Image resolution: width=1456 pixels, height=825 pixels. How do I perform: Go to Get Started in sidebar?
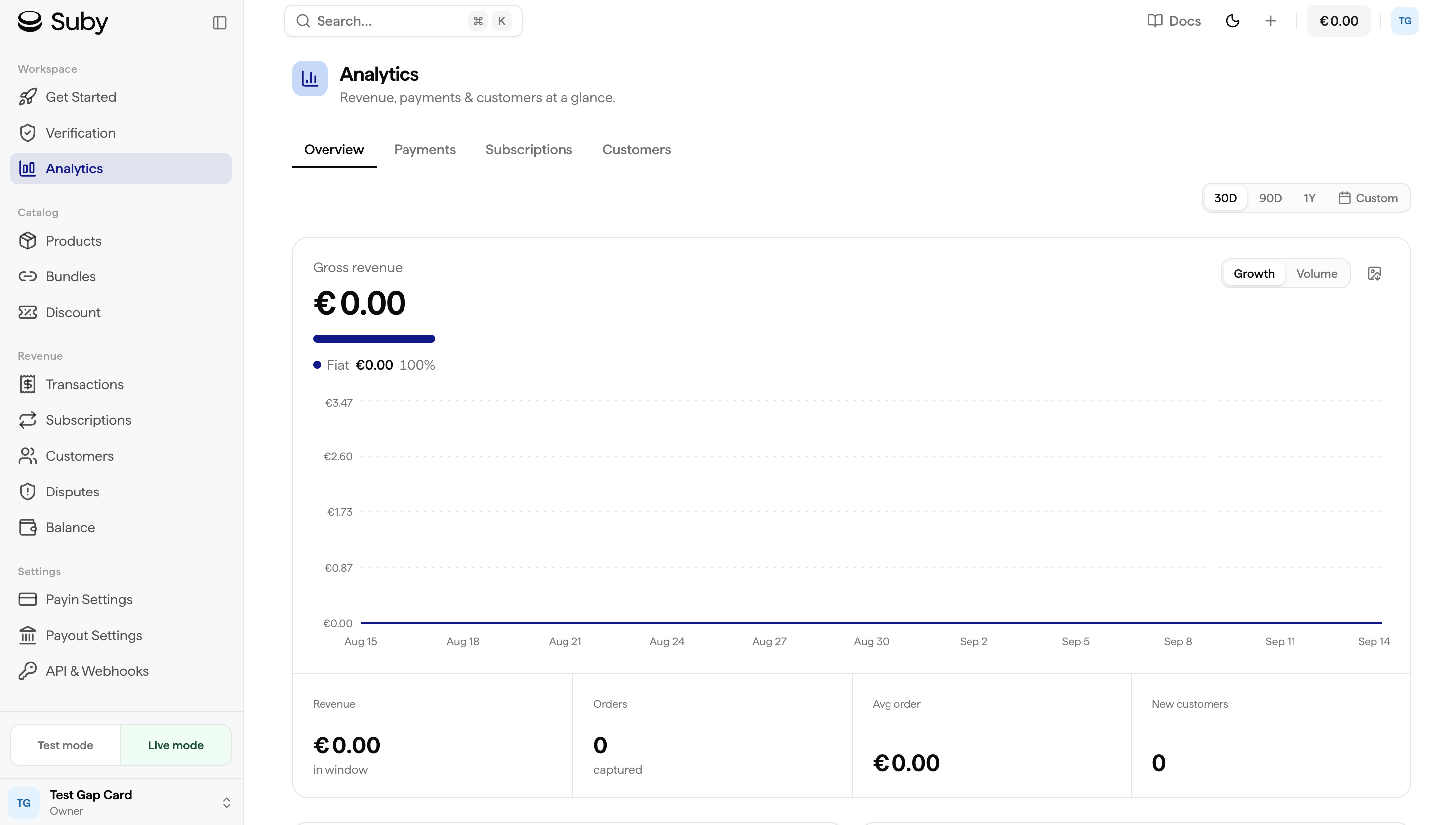tap(121, 97)
